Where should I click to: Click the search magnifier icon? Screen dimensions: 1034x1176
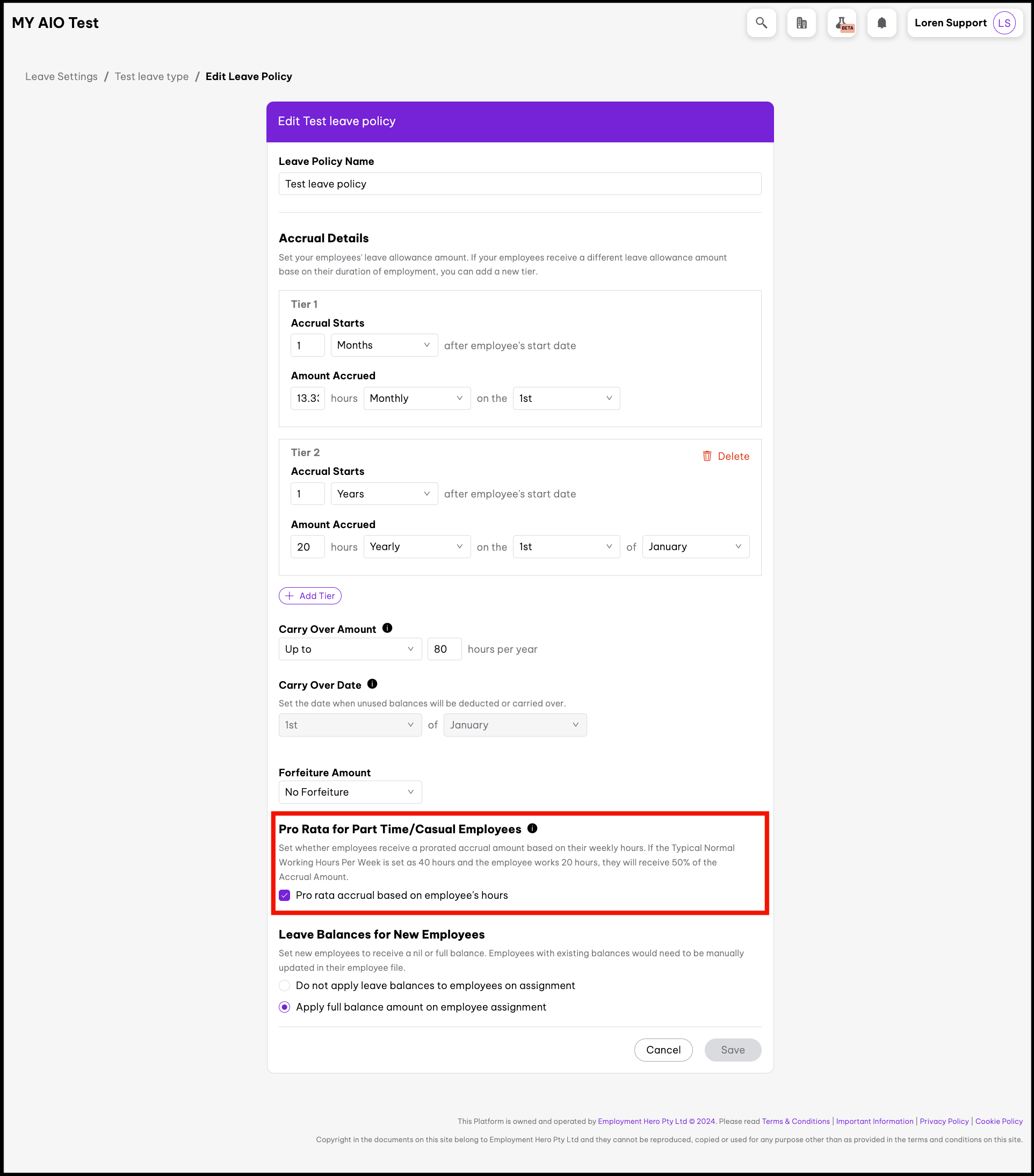coord(761,23)
